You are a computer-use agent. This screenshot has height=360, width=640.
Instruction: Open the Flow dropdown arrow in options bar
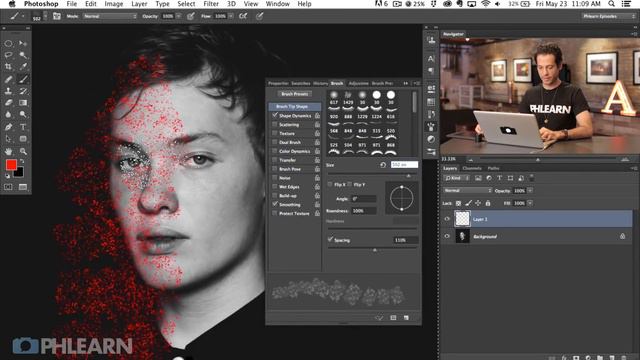231,16
